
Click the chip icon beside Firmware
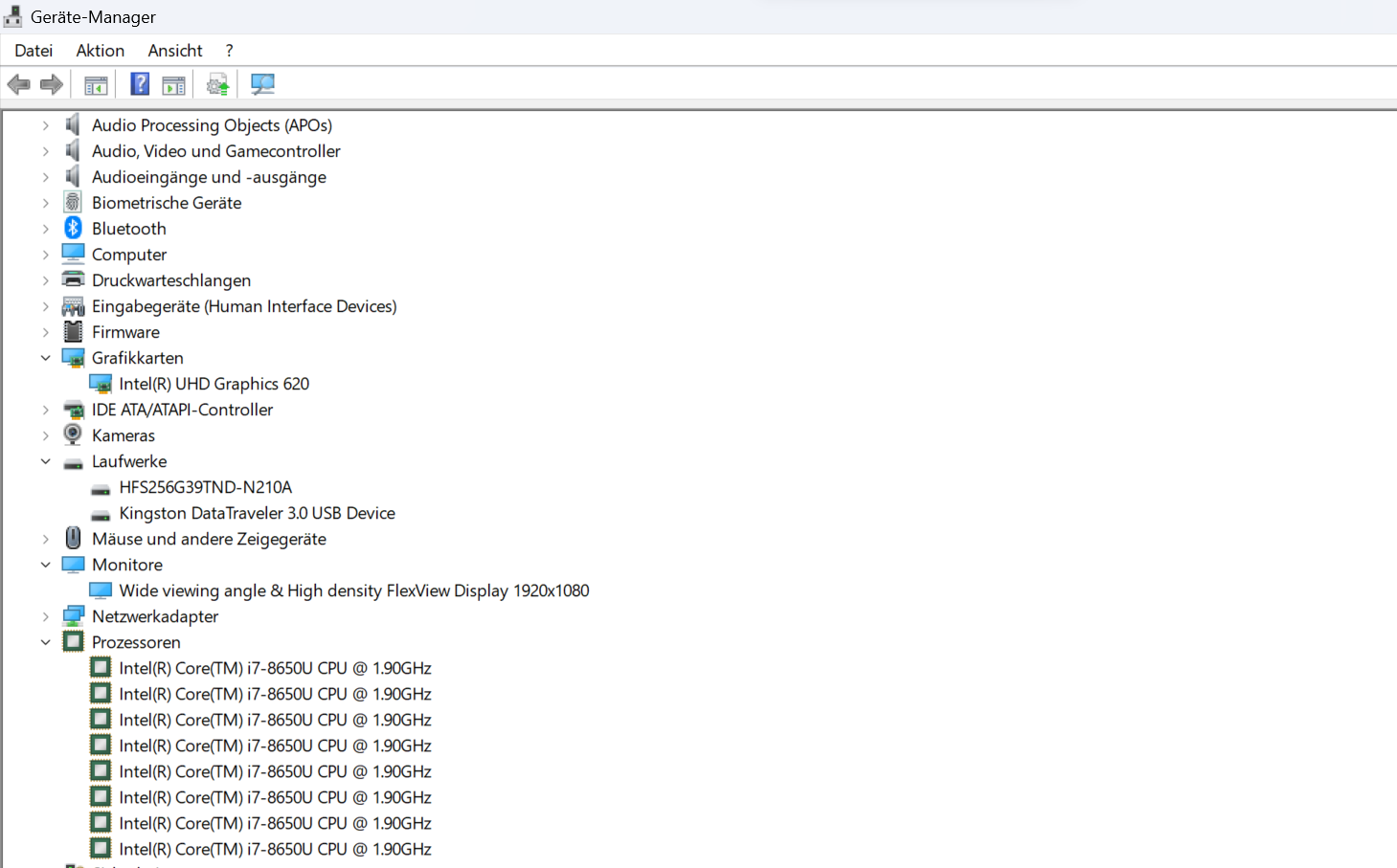point(73,332)
